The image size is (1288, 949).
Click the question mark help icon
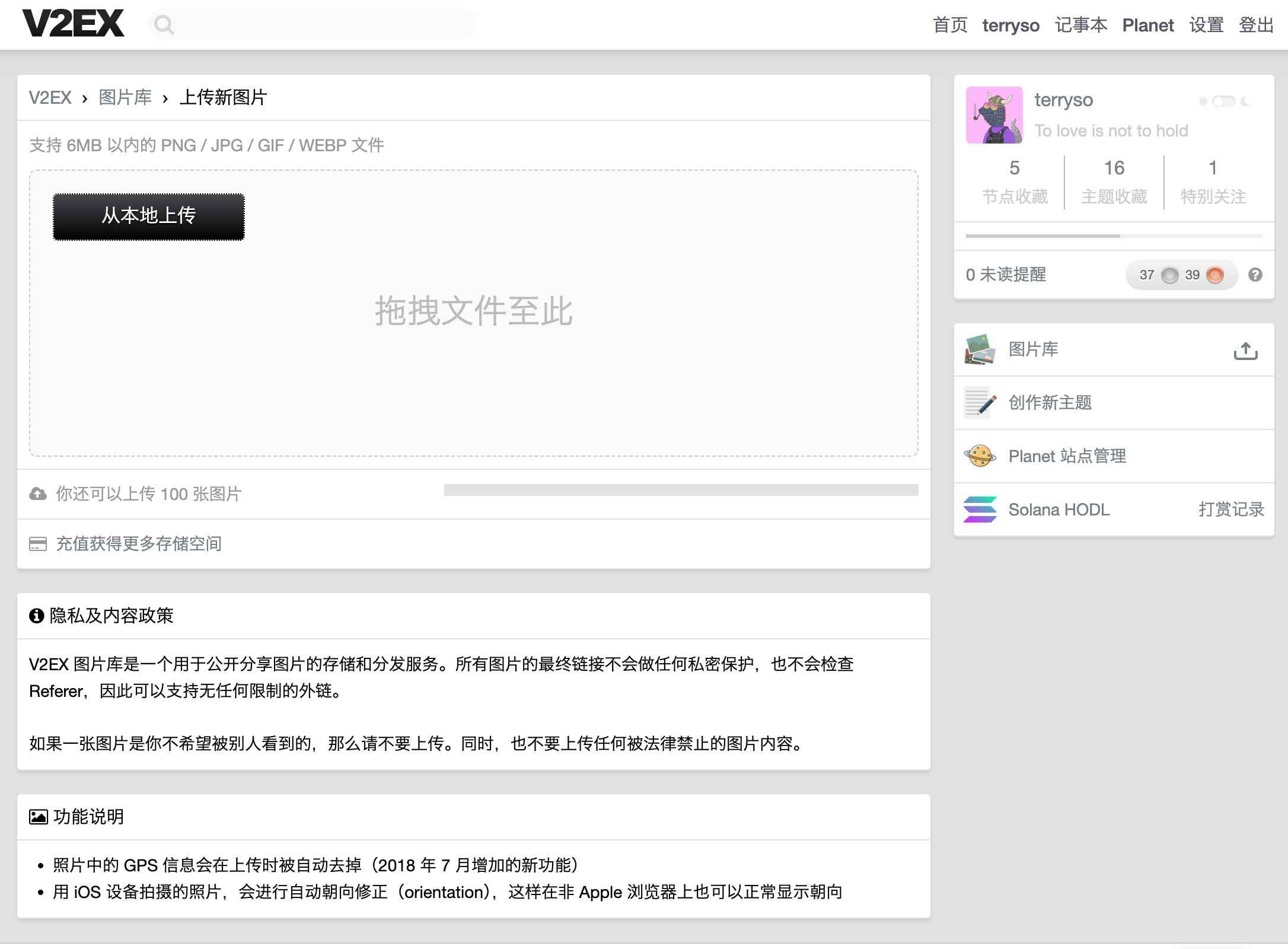pos(1255,275)
